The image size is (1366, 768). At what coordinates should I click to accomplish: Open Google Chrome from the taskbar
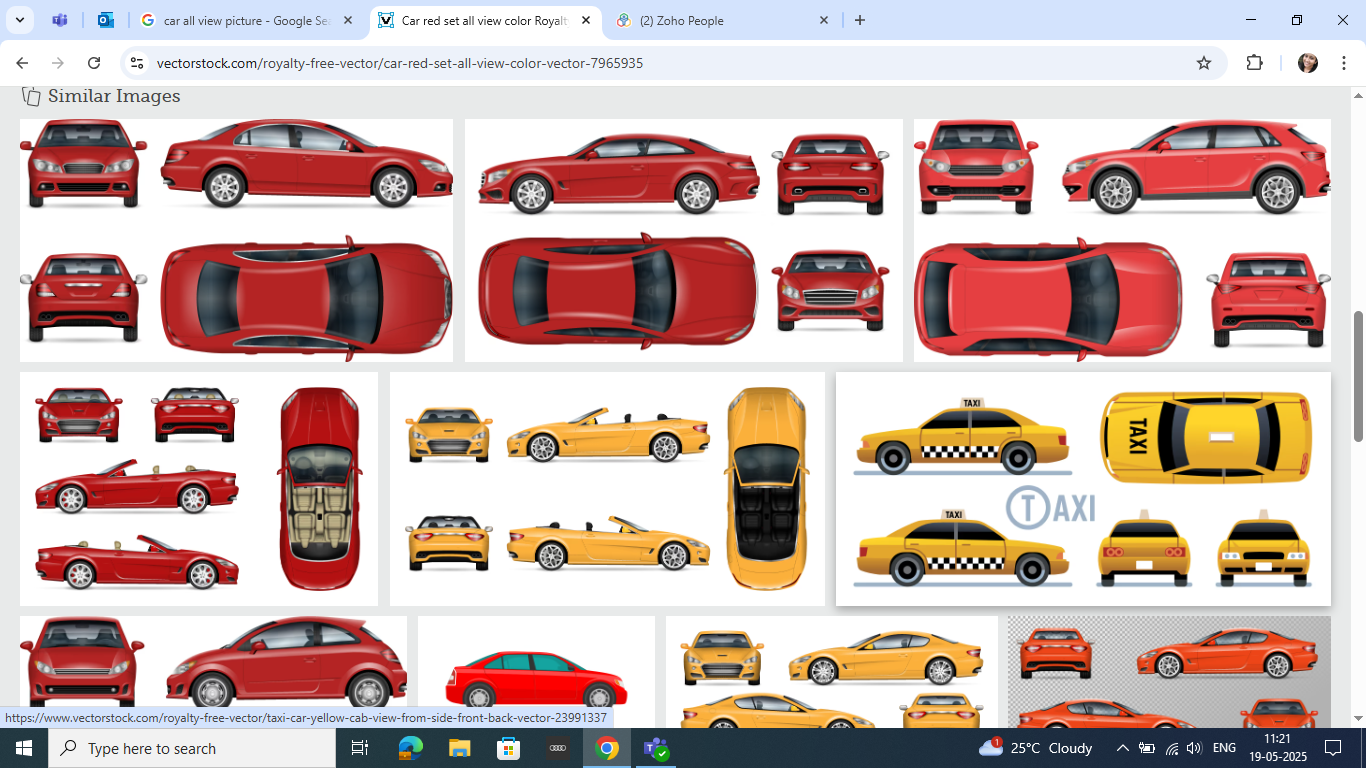[607, 748]
